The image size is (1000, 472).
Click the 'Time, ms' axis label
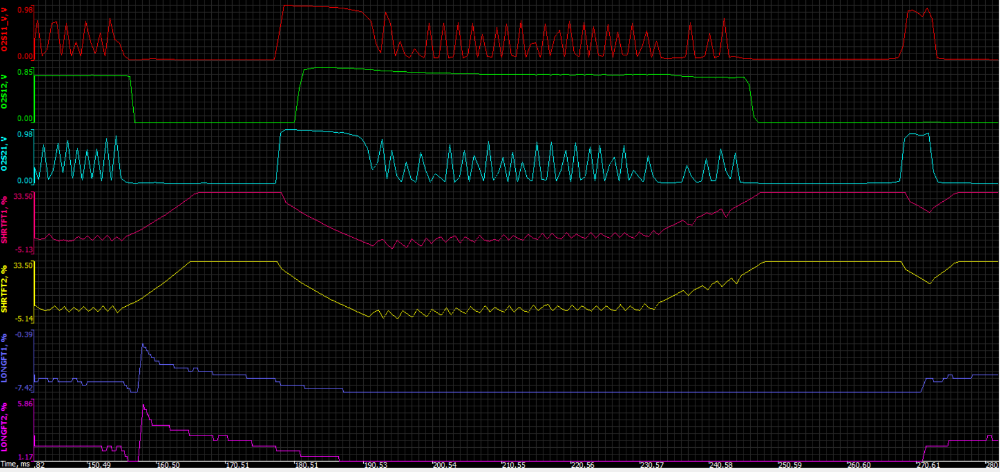[x=16, y=465]
